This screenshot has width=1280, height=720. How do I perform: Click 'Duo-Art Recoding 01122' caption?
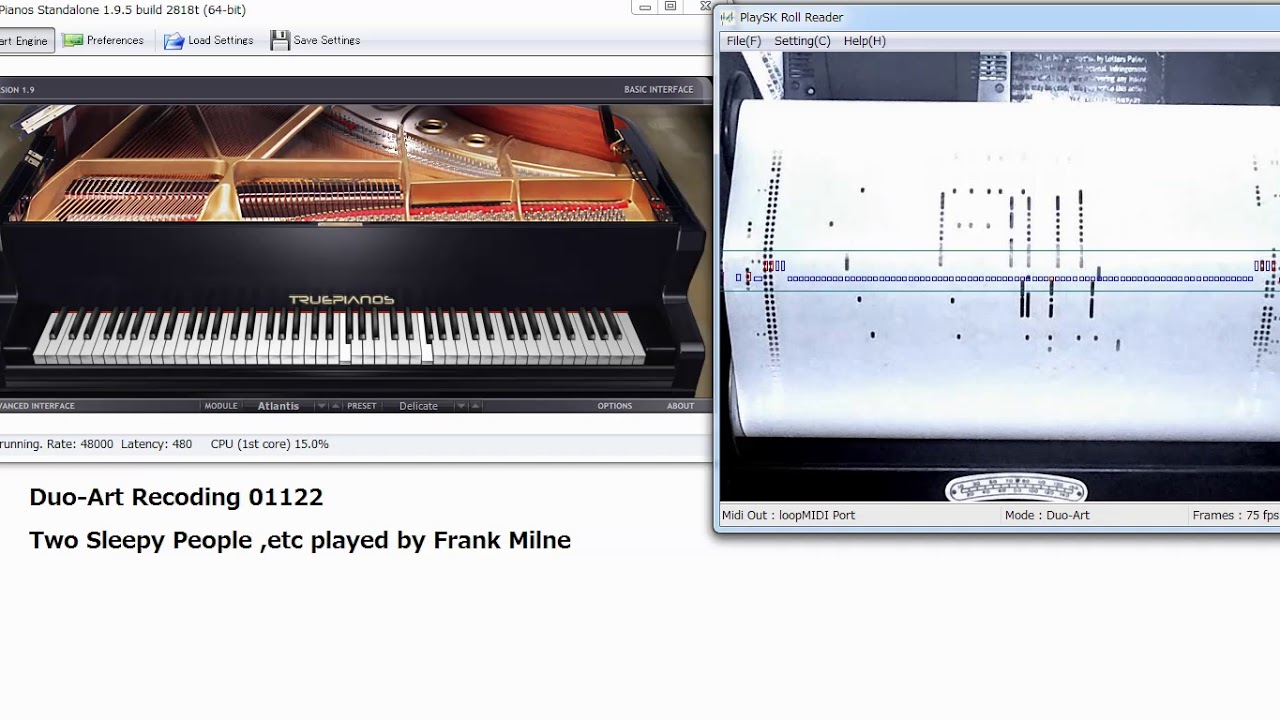coord(176,497)
